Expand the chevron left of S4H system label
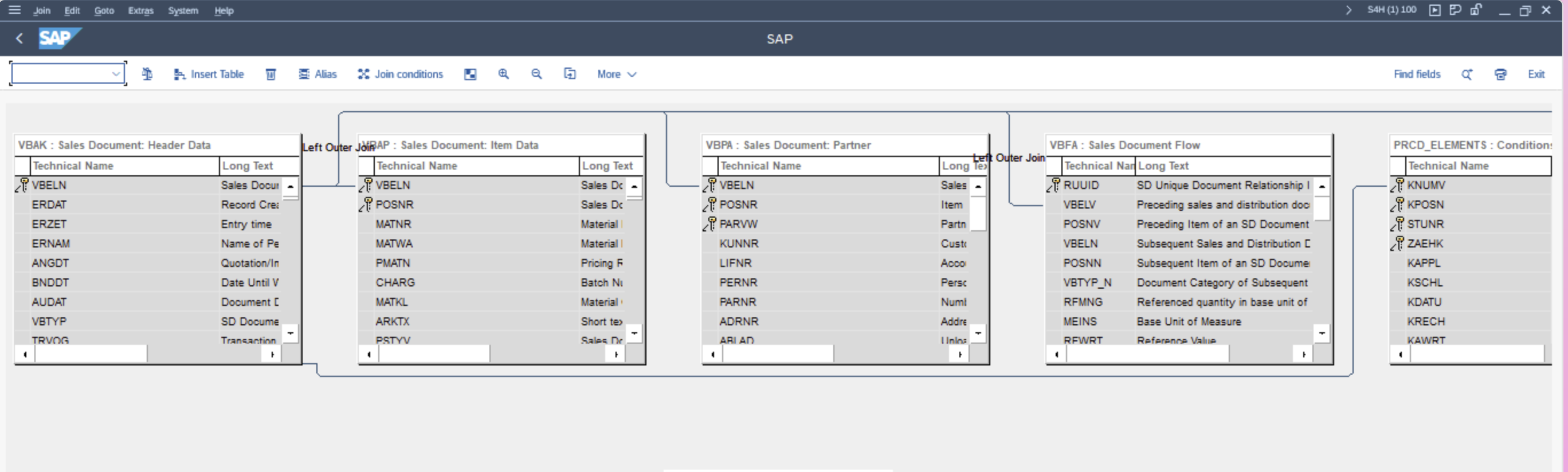 [1349, 10]
